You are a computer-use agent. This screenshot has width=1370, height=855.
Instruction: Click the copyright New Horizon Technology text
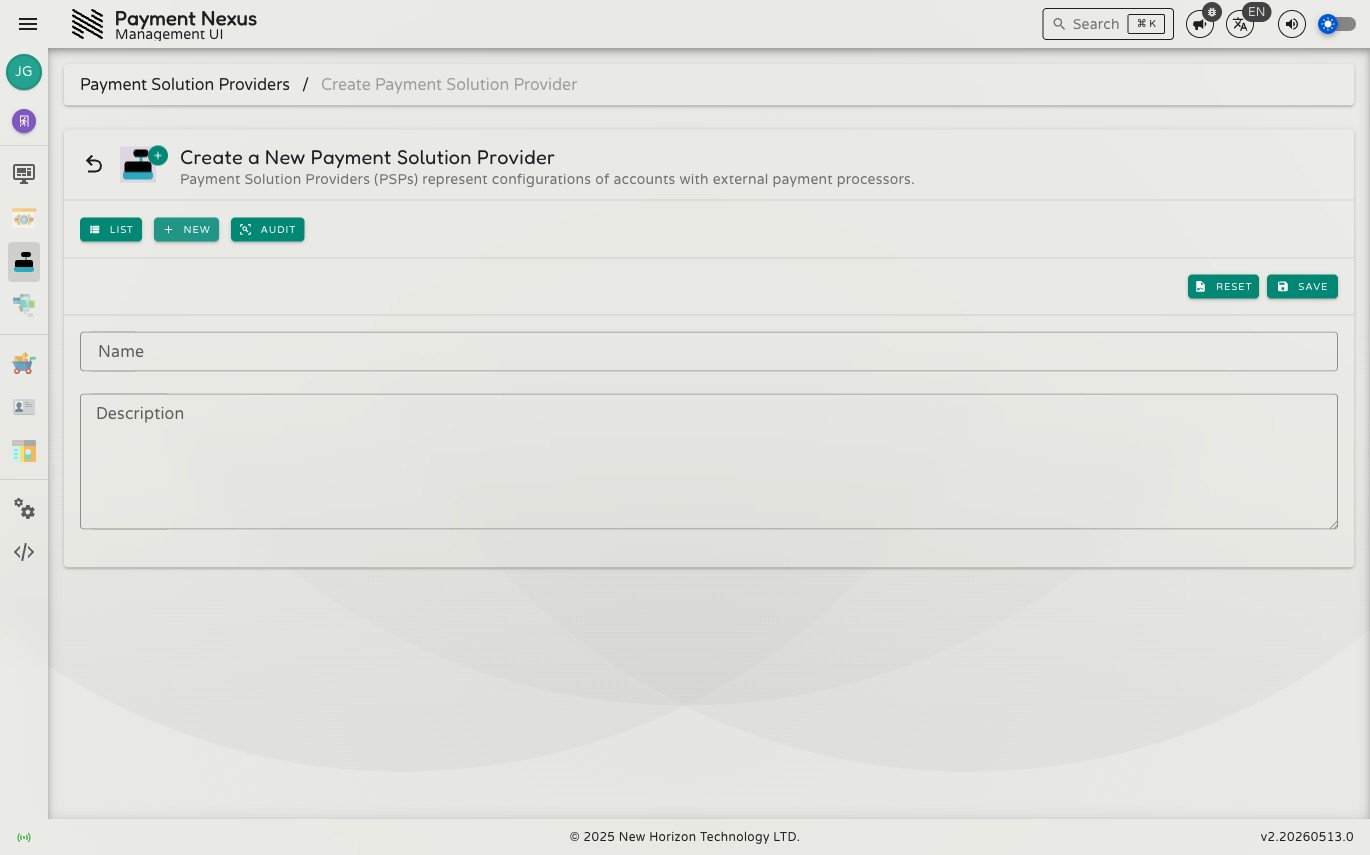[685, 837]
